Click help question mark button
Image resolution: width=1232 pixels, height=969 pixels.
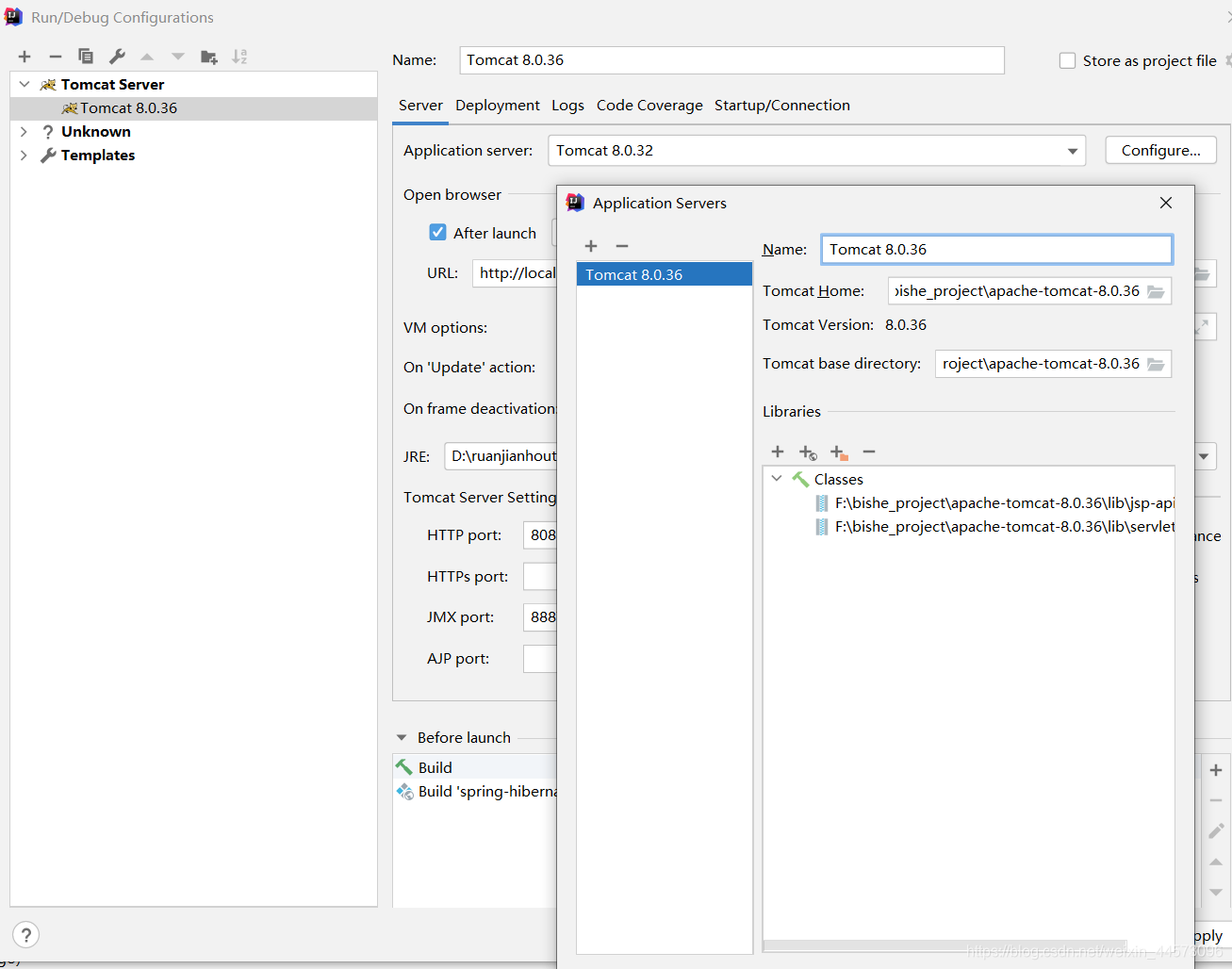tap(26, 935)
